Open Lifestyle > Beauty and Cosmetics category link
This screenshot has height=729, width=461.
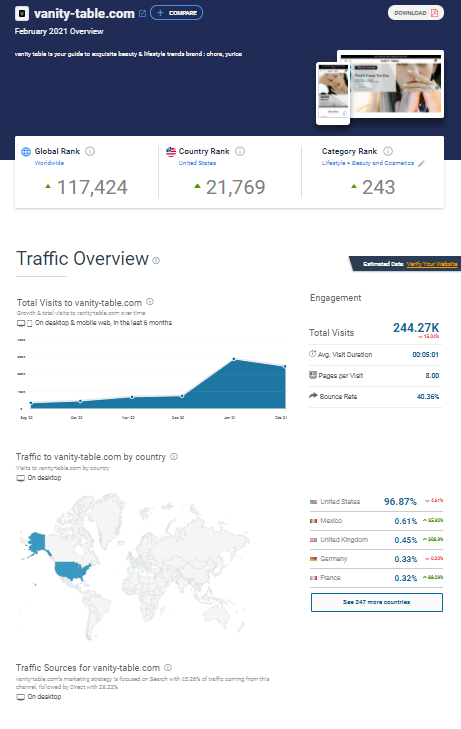[368, 163]
